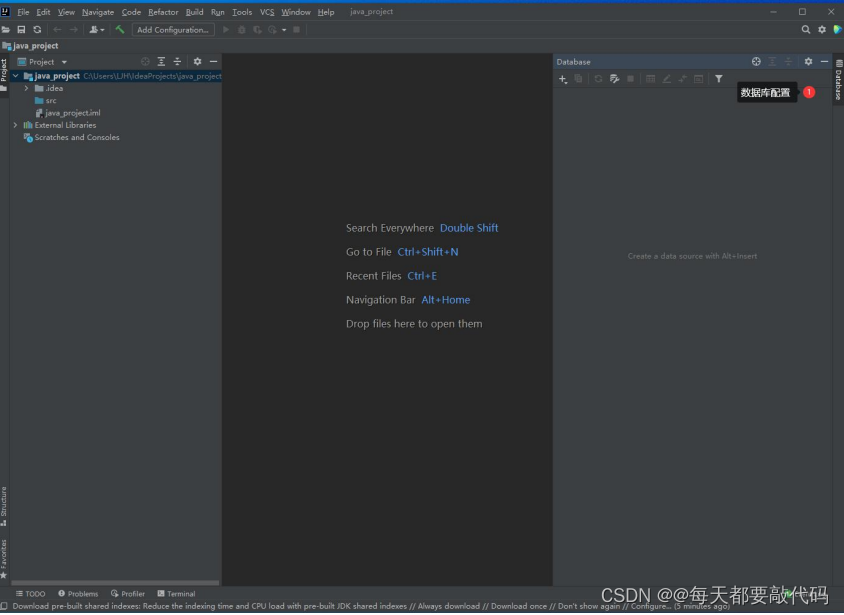
Task: Click the Add Configuration button
Action: coord(172,29)
